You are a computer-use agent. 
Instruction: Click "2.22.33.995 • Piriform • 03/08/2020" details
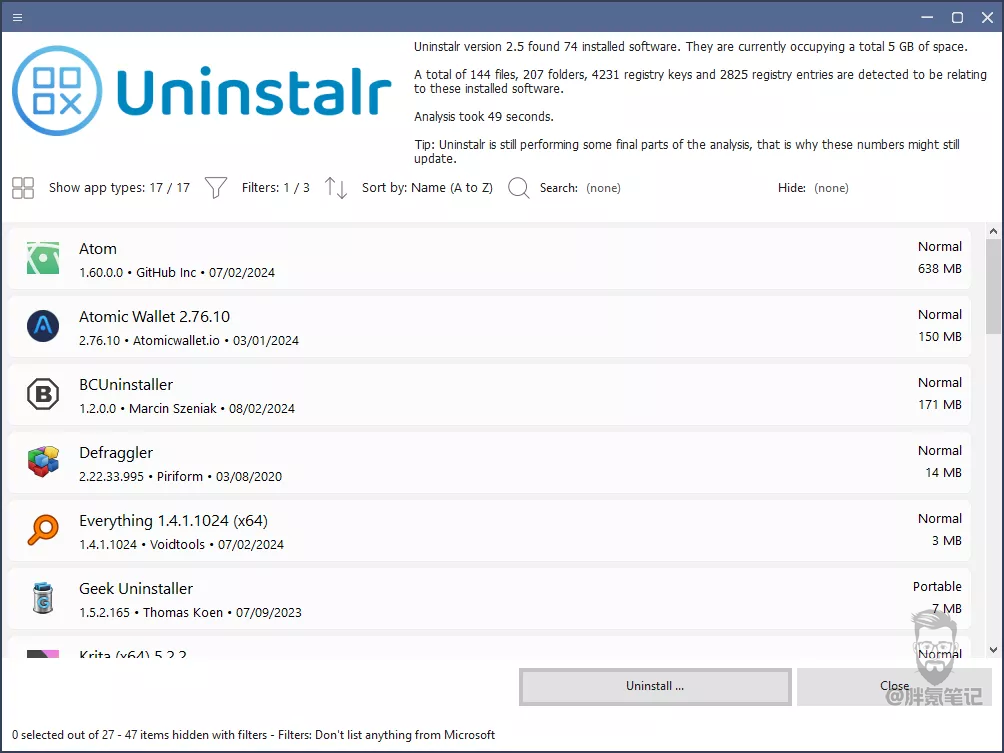point(181,476)
